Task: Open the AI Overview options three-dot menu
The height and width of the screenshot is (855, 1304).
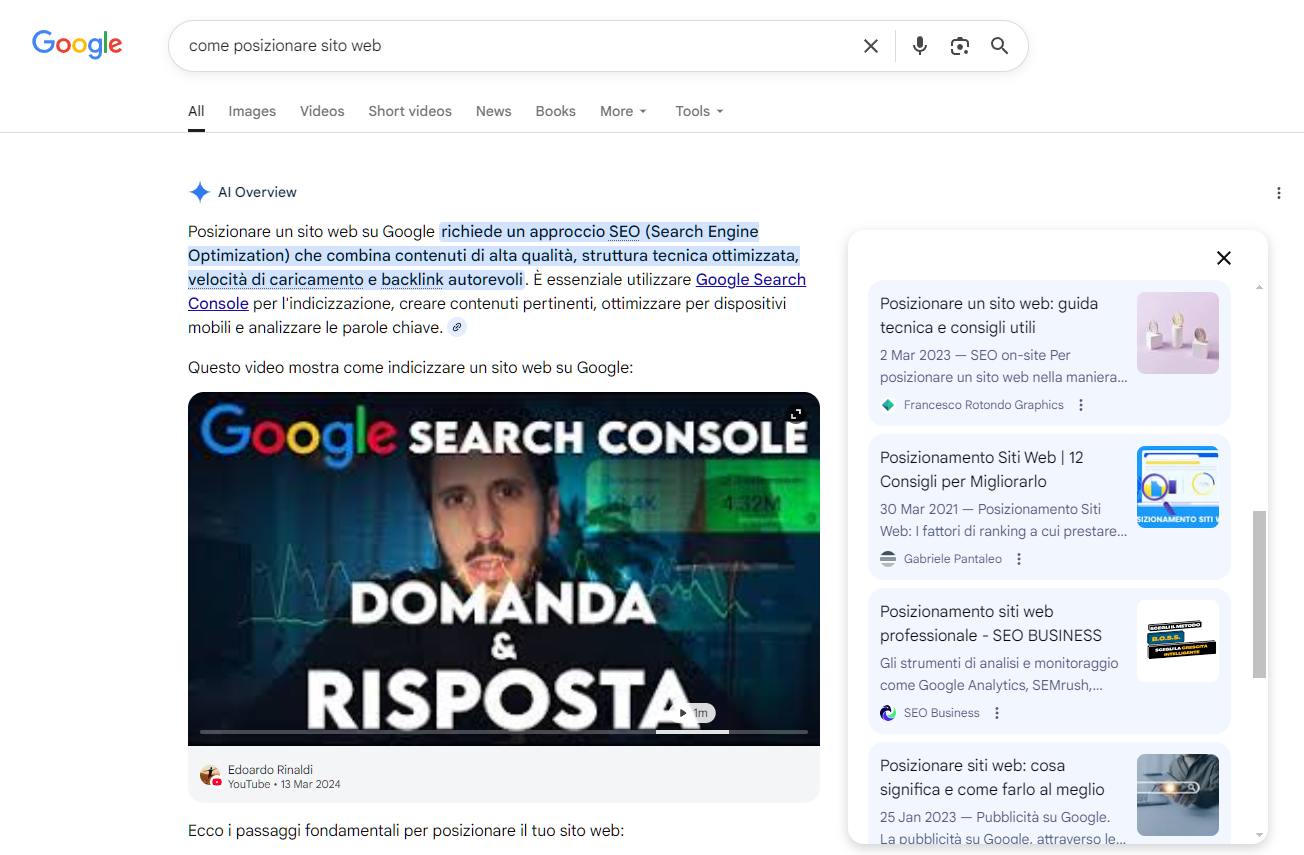Action: click(1279, 192)
